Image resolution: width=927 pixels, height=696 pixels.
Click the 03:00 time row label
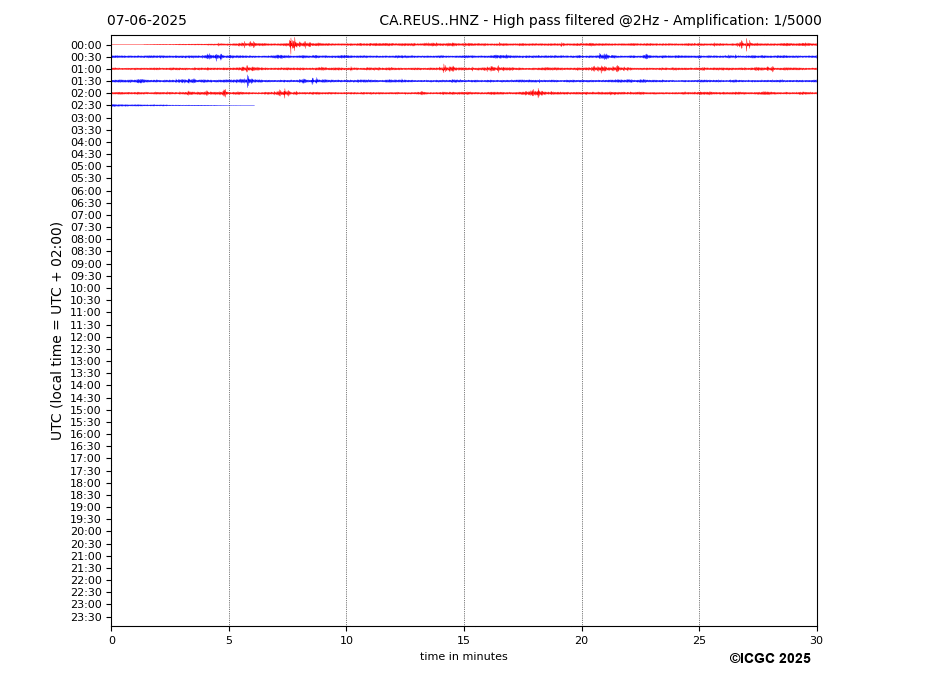coord(86,118)
